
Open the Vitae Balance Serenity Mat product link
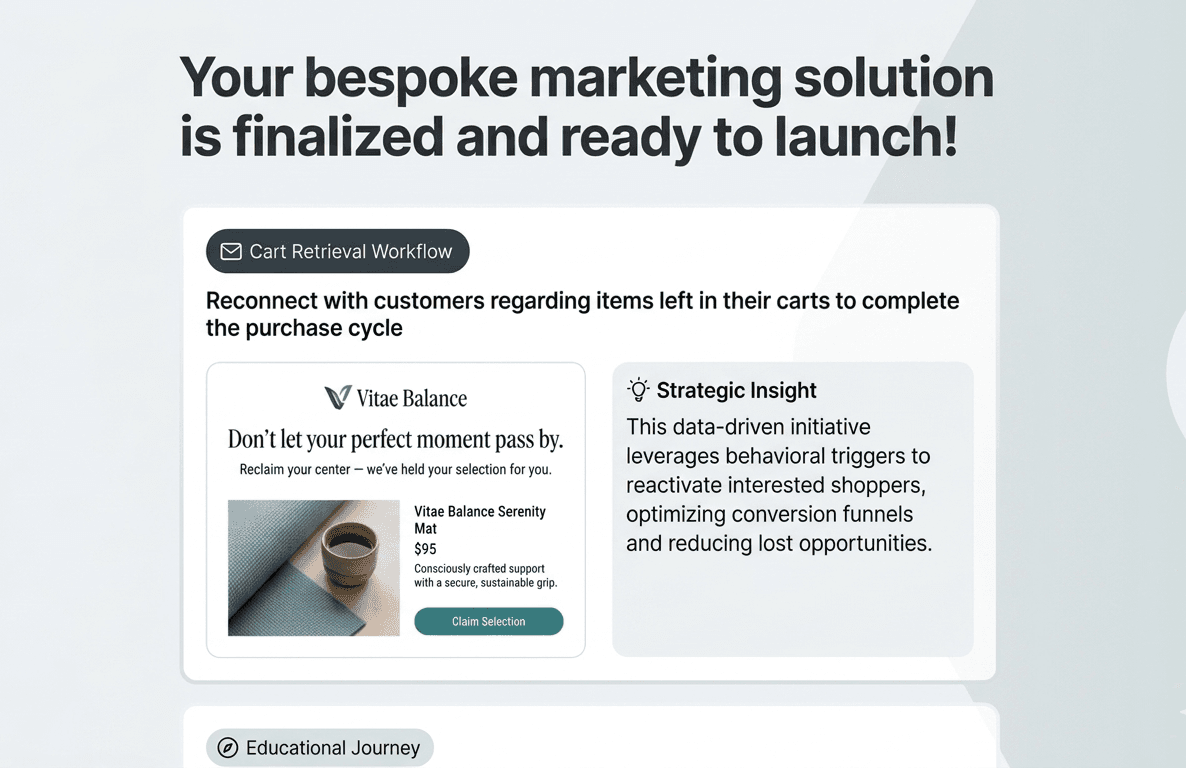tap(480, 520)
